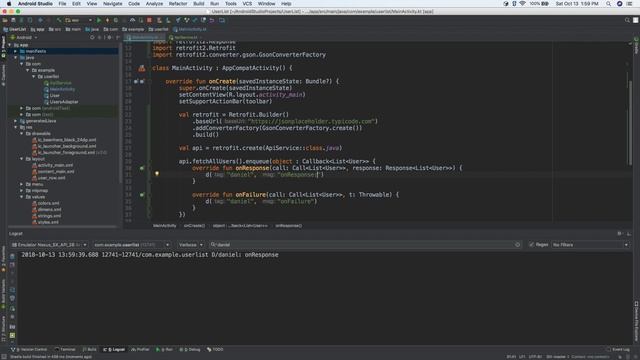Open the Version Control tool window

coord(29,349)
